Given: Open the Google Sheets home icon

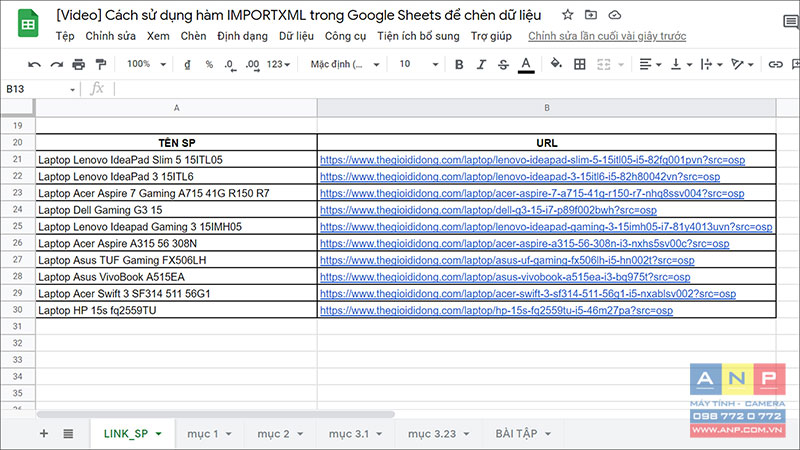Looking at the screenshot, I should [28, 23].
